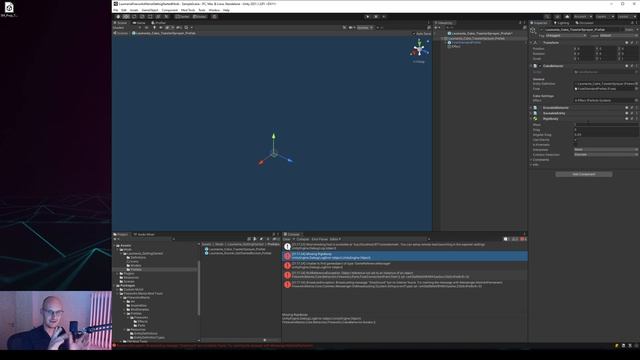Select the NullReferenceException error entry
Screen dimensions: 640x360
point(404,275)
